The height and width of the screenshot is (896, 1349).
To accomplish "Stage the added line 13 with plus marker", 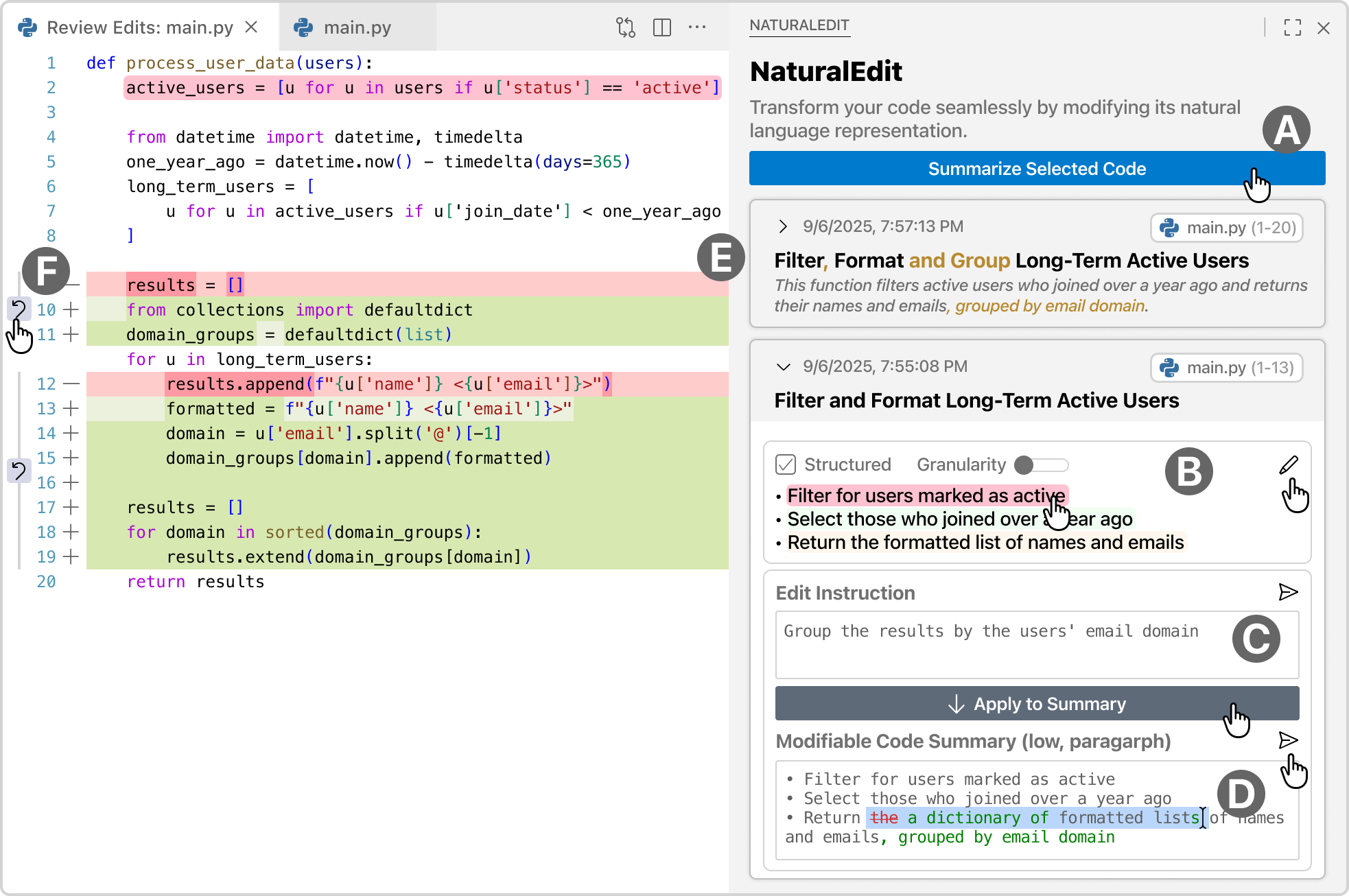I will (x=71, y=409).
